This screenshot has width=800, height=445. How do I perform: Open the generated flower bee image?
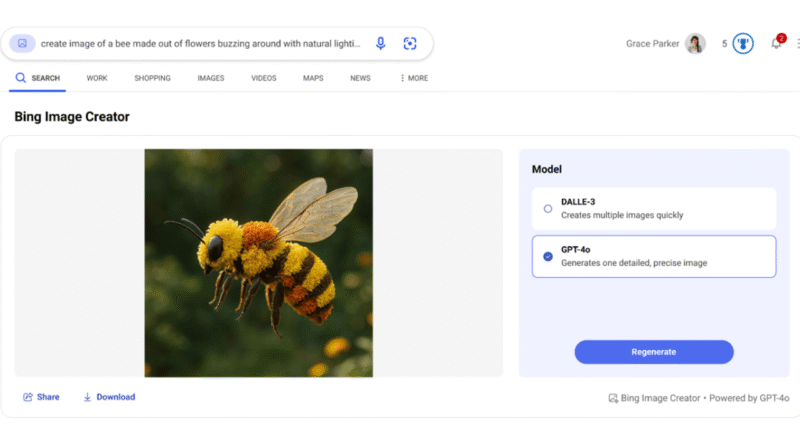tap(258, 263)
